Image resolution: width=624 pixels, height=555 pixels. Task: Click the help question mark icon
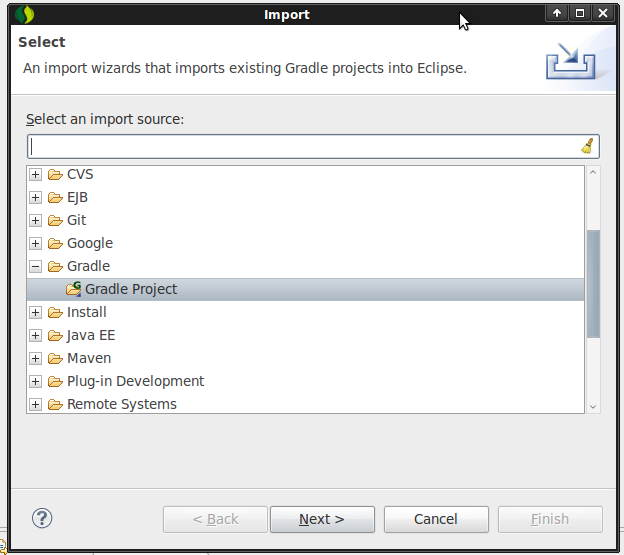(x=42, y=518)
